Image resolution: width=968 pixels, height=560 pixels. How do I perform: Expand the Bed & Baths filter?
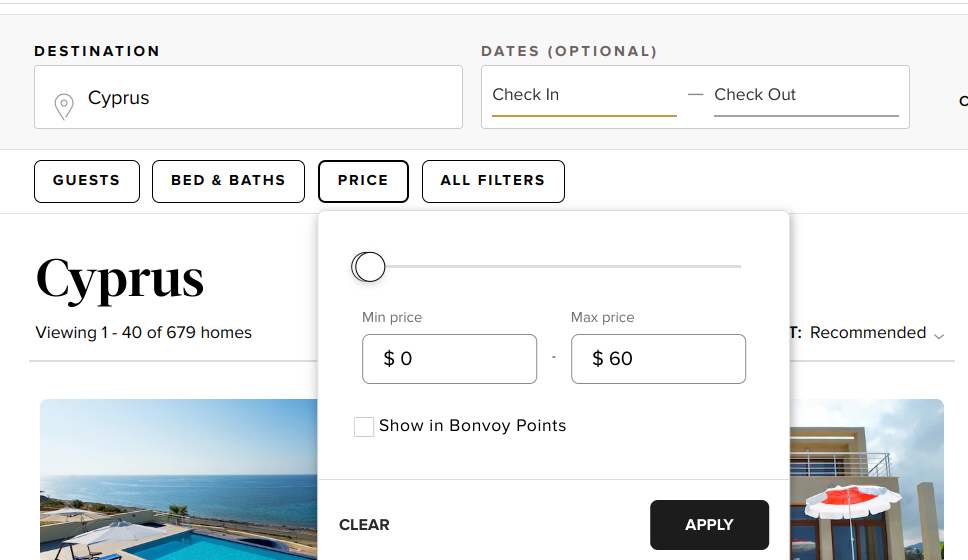(228, 181)
